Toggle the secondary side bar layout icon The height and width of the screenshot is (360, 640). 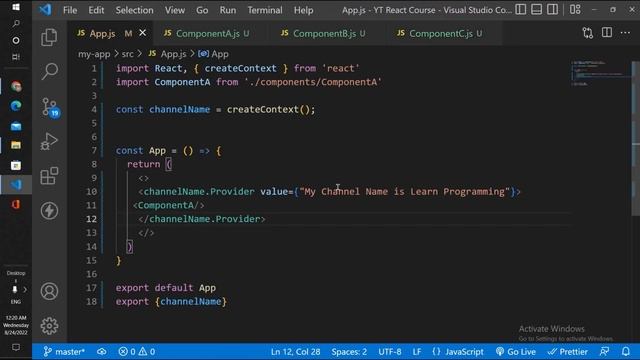pyautogui.click(x=552, y=9)
